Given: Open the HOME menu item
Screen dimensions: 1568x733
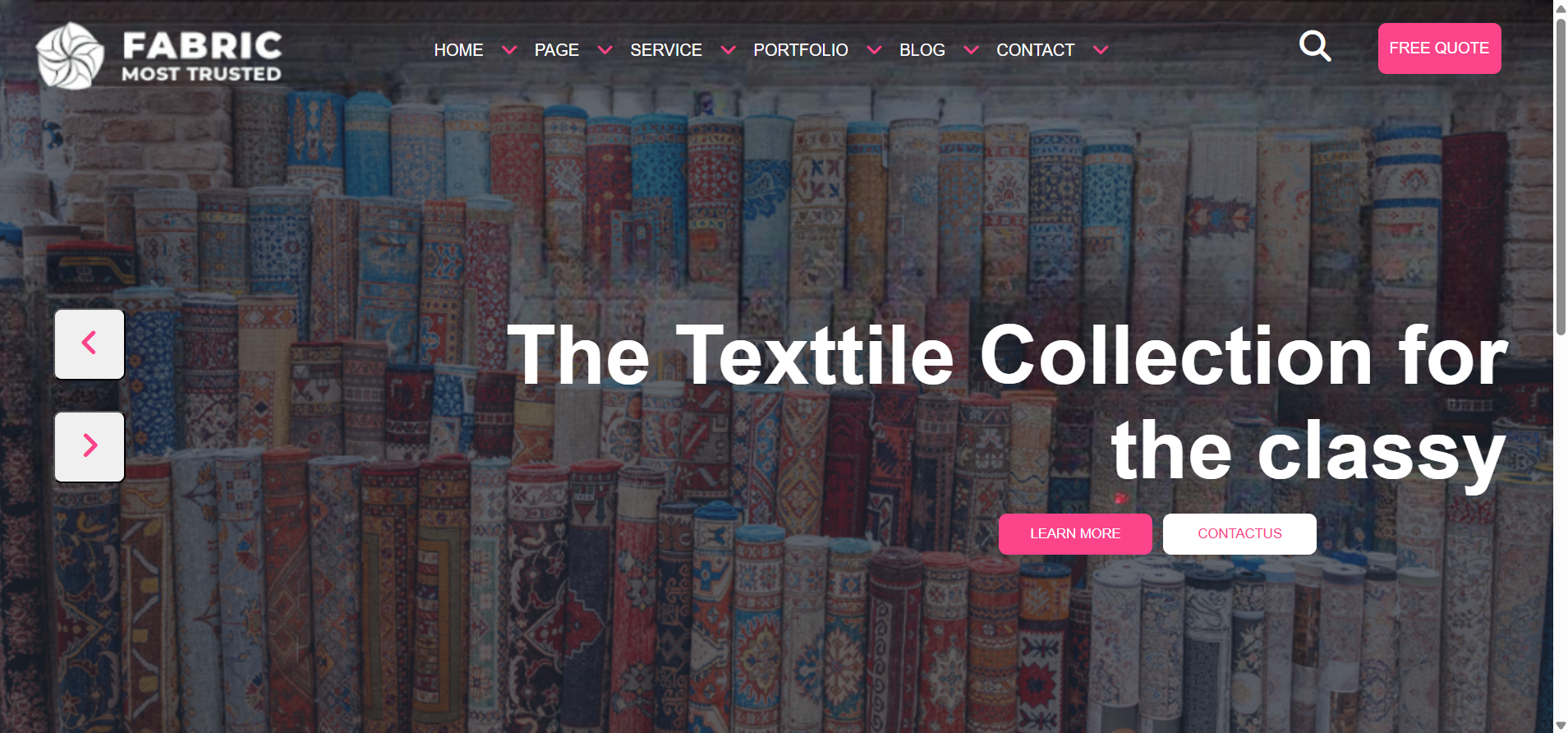Looking at the screenshot, I should pos(458,50).
